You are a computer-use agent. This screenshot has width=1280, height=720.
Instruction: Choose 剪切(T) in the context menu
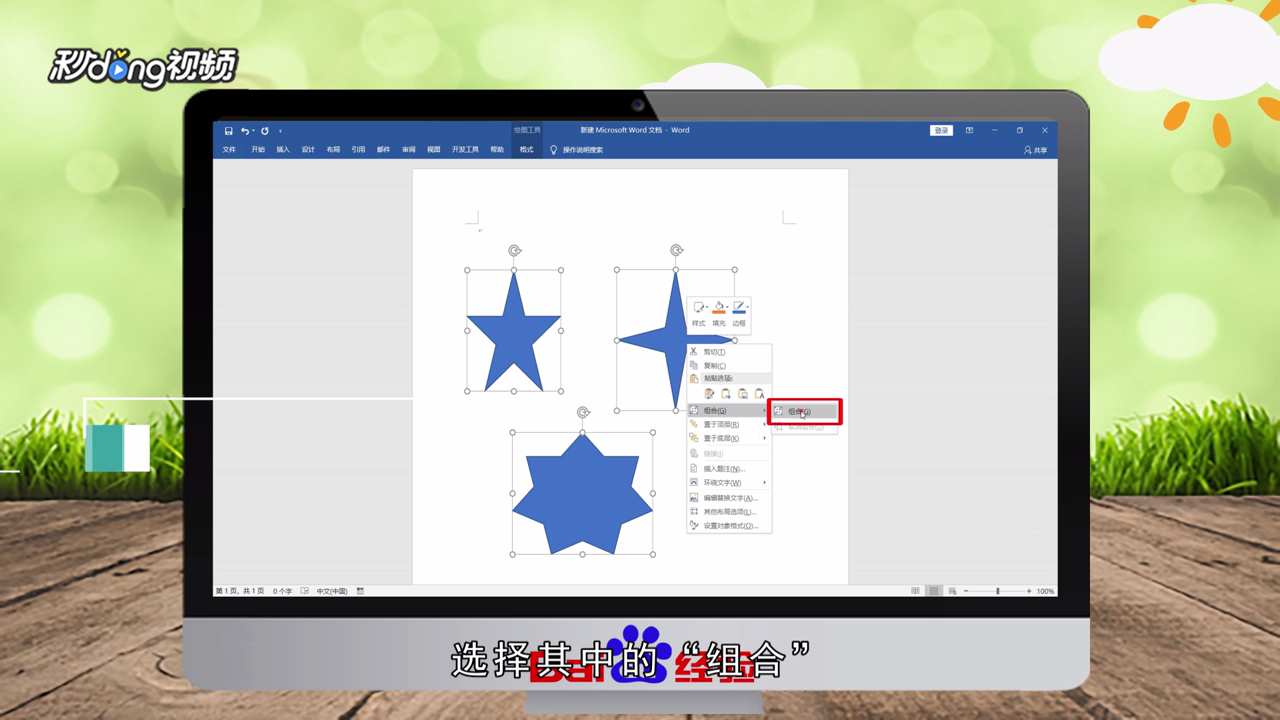pos(729,352)
